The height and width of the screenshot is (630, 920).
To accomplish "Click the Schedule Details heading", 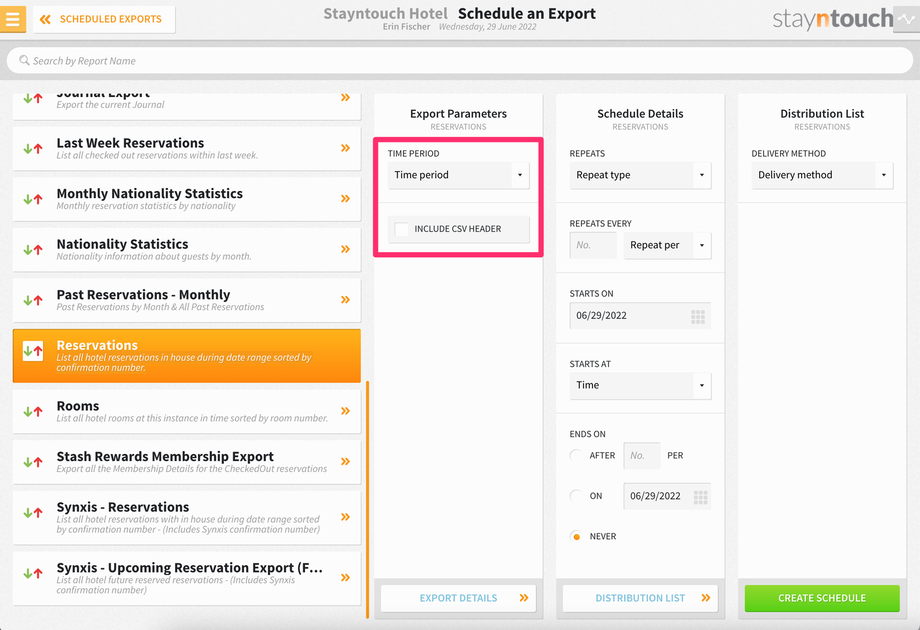I will 640,114.
